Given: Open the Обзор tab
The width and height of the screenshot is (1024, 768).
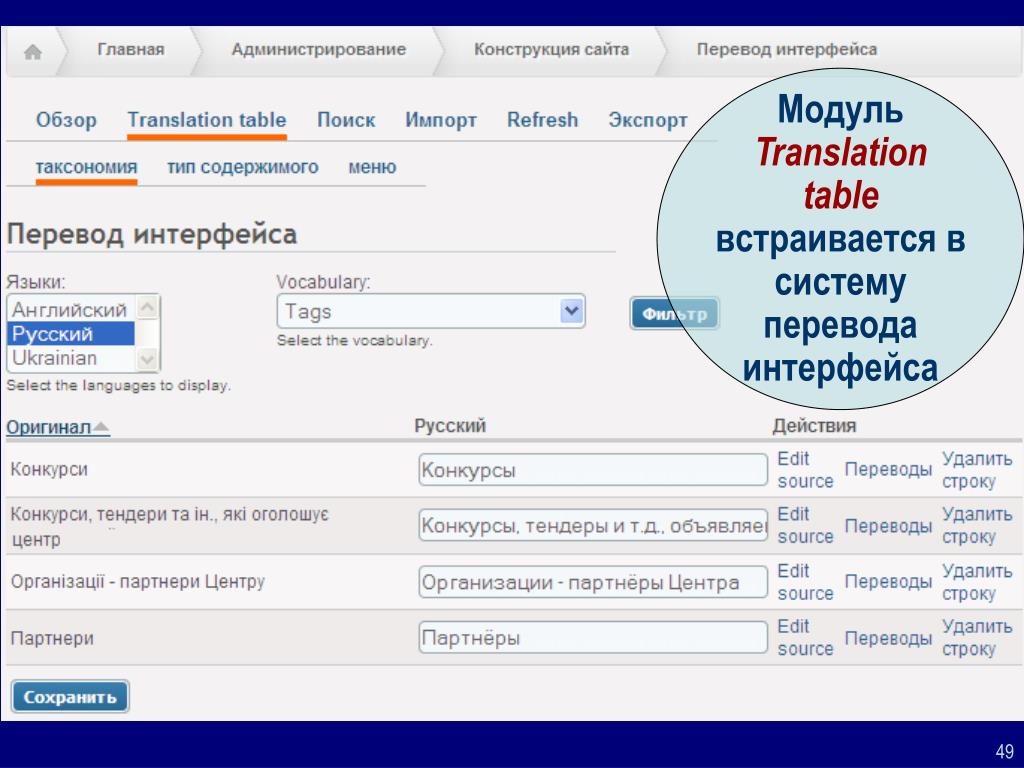Looking at the screenshot, I should click(66, 120).
